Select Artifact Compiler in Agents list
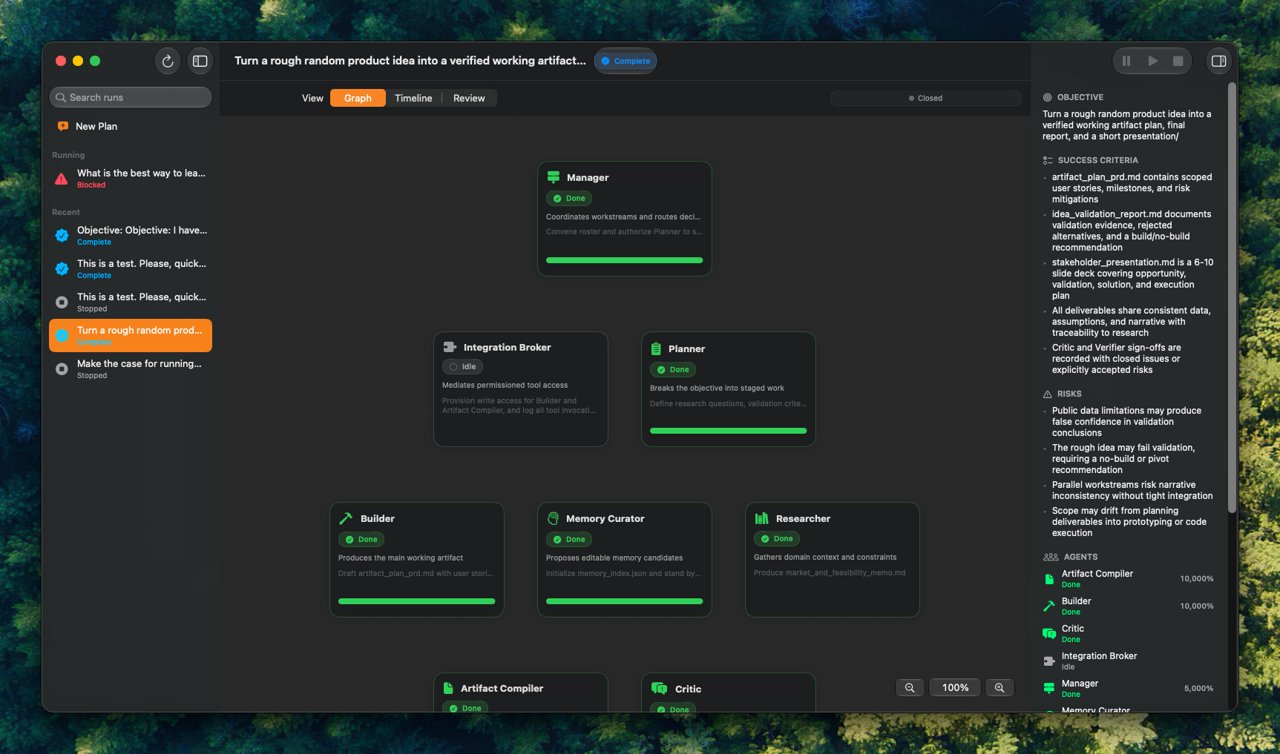 coord(1128,578)
